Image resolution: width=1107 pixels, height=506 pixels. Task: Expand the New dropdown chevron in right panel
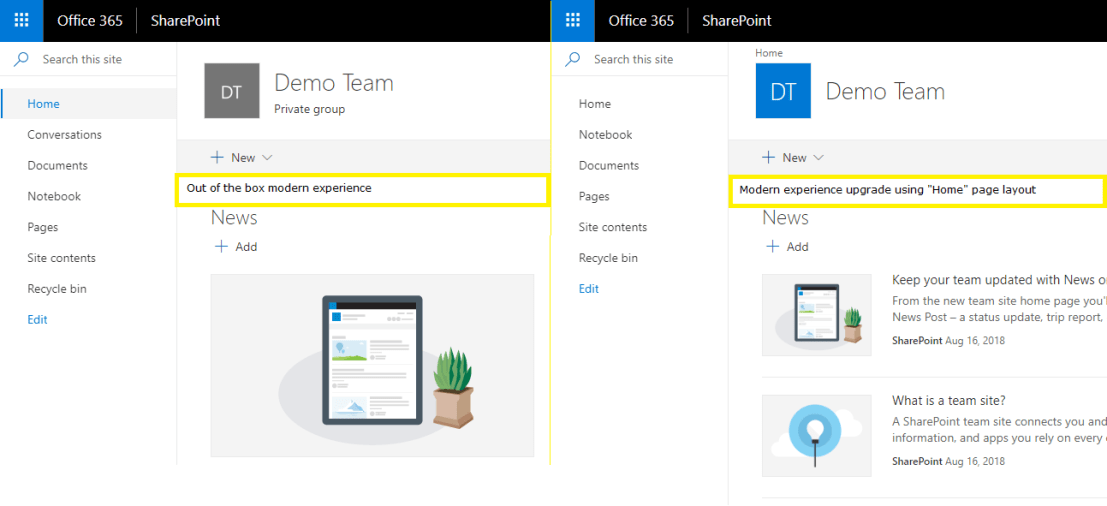(x=819, y=158)
